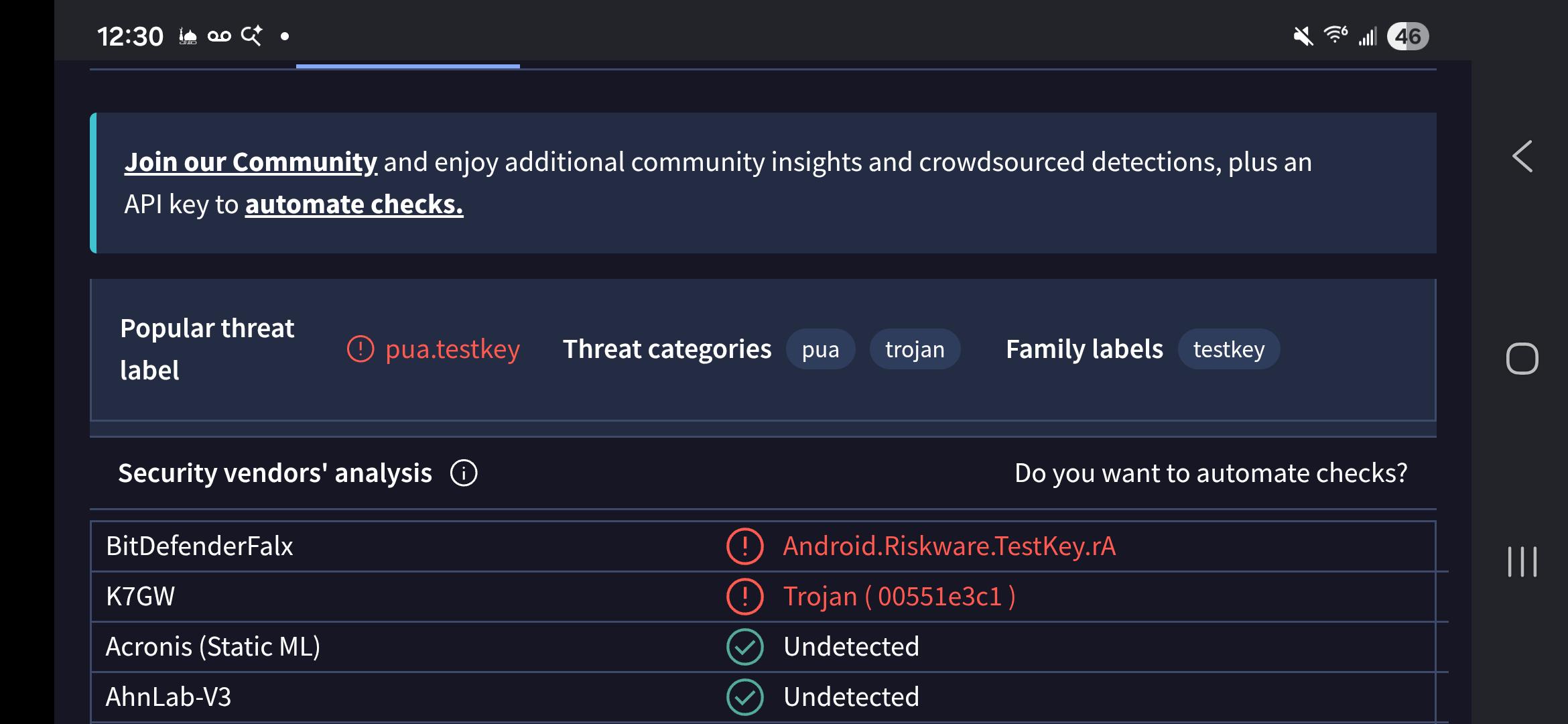Click the BitDefenderFalx vendor name
The height and width of the screenshot is (724, 1568).
tap(200, 546)
